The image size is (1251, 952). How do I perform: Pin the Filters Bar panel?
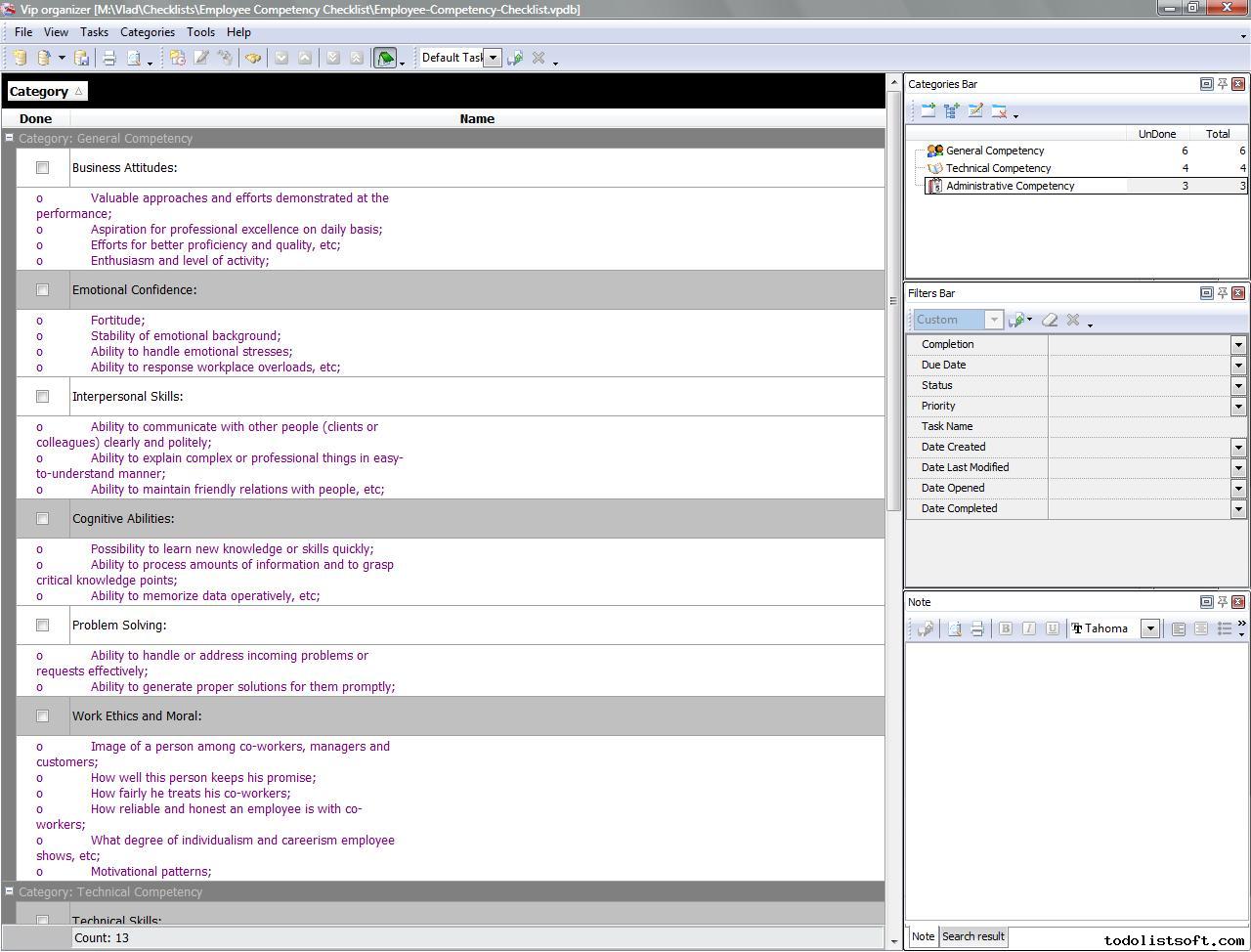pos(1222,293)
